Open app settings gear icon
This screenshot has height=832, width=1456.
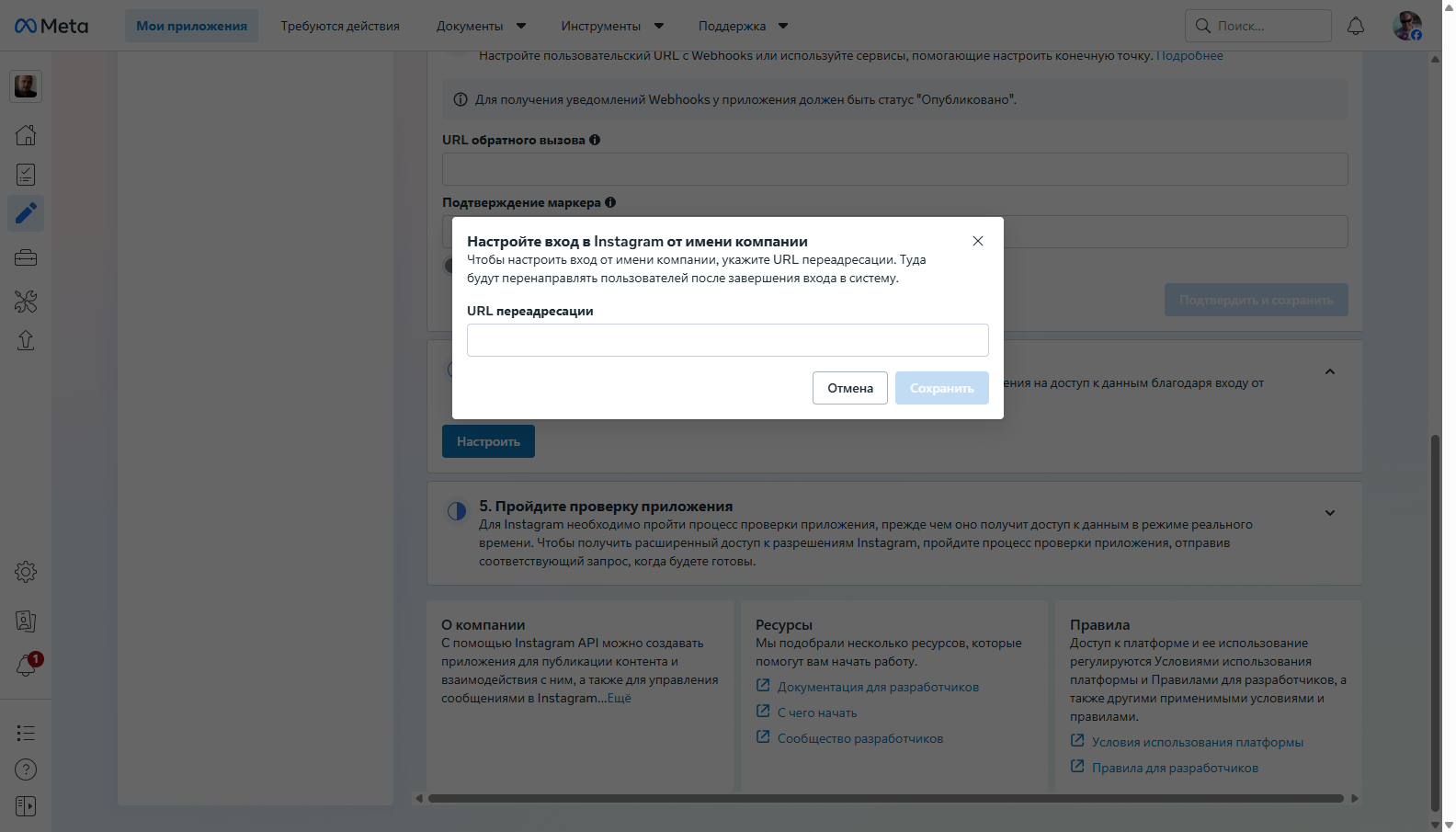point(26,572)
